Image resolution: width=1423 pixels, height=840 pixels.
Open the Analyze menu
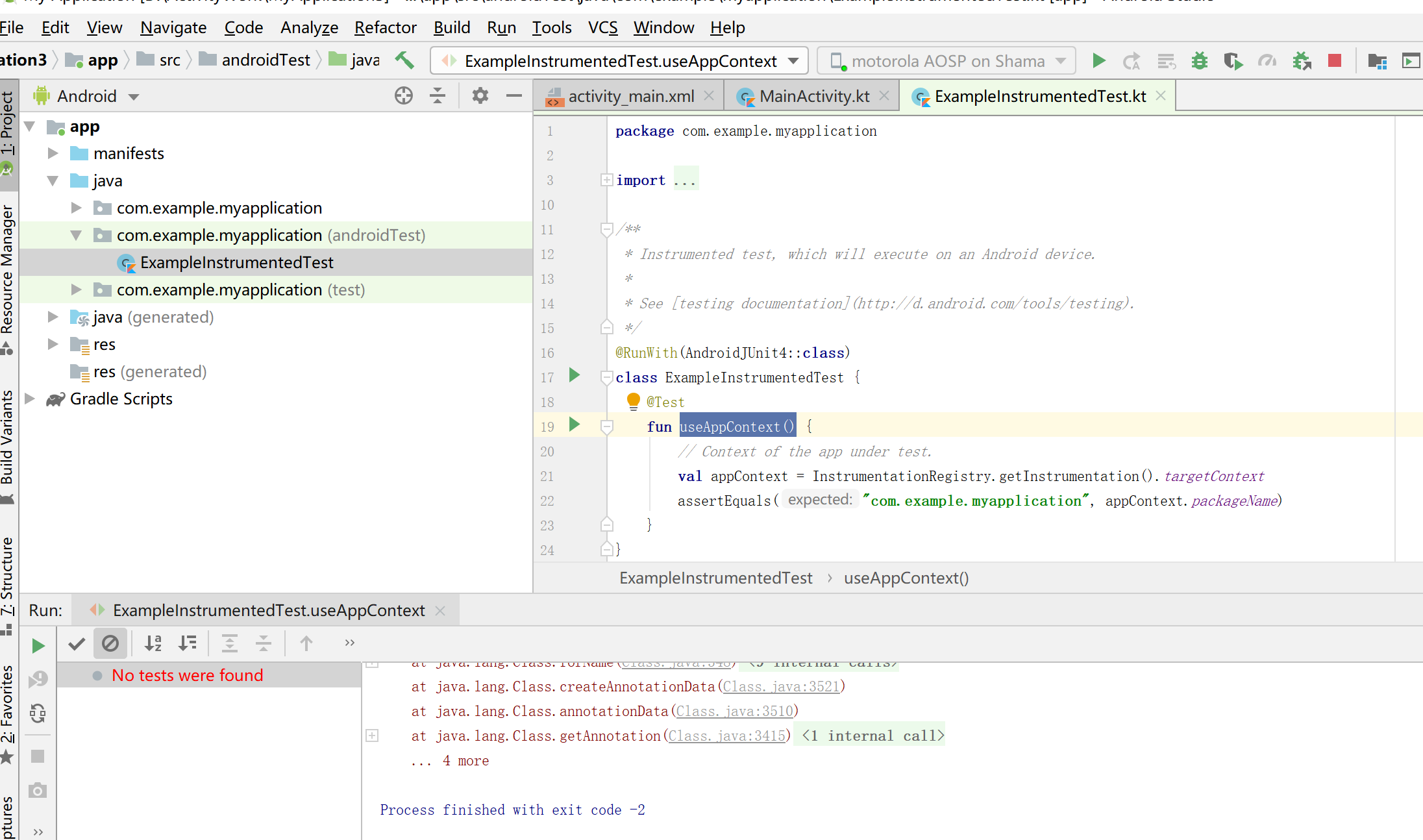(x=309, y=27)
